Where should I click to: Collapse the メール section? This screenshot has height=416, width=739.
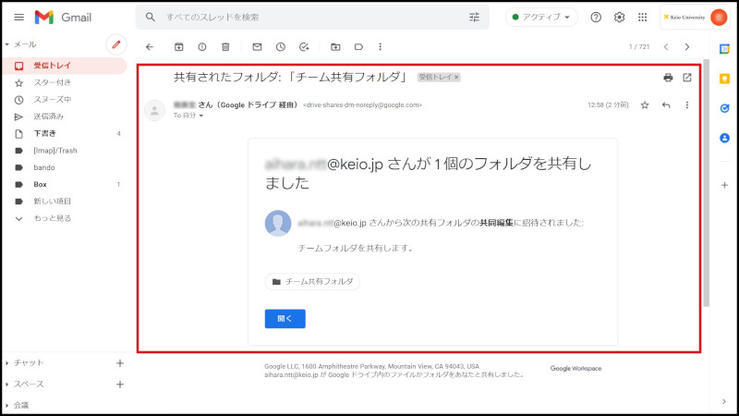coord(8,44)
